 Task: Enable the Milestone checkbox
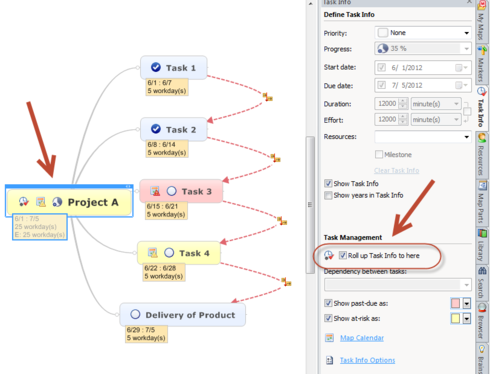tap(379, 154)
